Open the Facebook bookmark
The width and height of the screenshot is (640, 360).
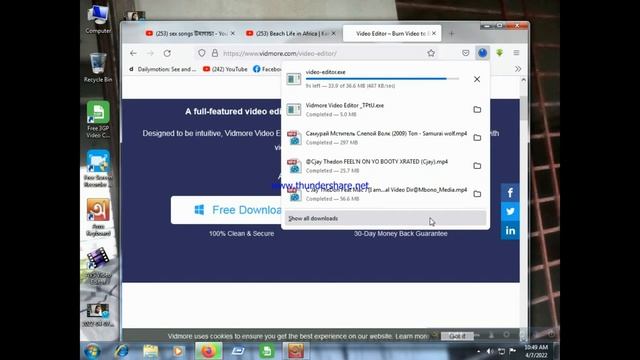click(267, 69)
